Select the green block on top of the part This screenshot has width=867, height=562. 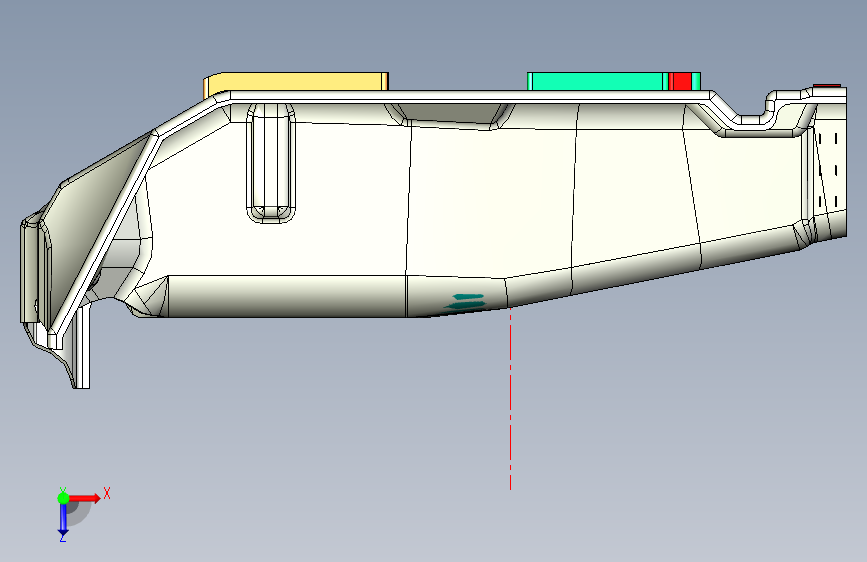pyautogui.click(x=597, y=81)
